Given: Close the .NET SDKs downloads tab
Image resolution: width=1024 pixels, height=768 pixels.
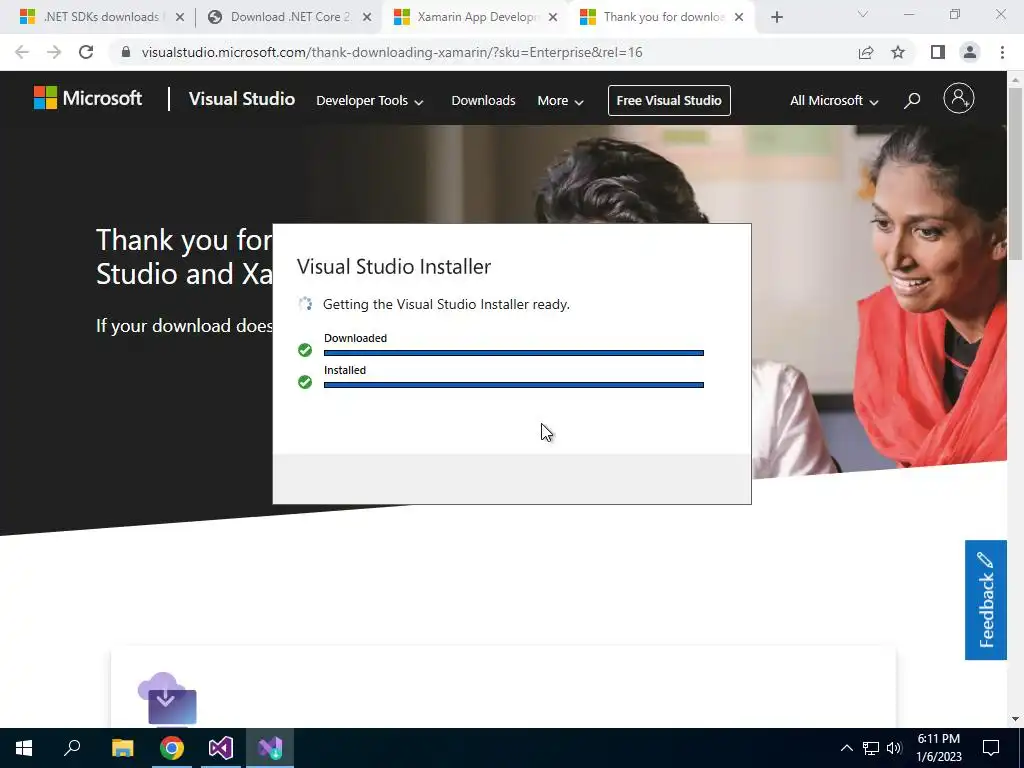Looking at the screenshot, I should coord(180,17).
